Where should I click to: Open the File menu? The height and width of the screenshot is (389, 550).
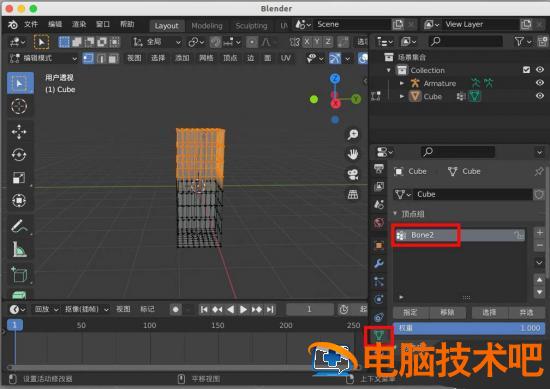(x=31, y=24)
